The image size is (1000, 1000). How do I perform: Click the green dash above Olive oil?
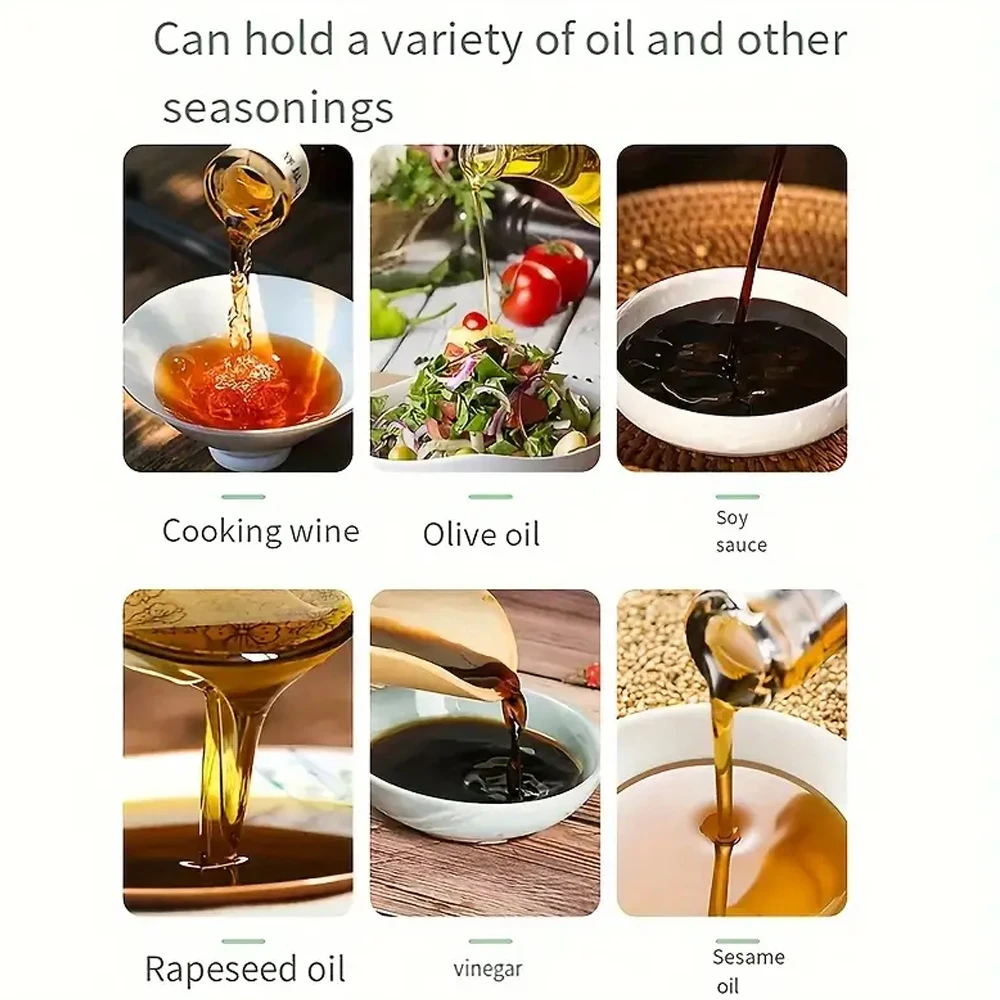click(x=490, y=496)
